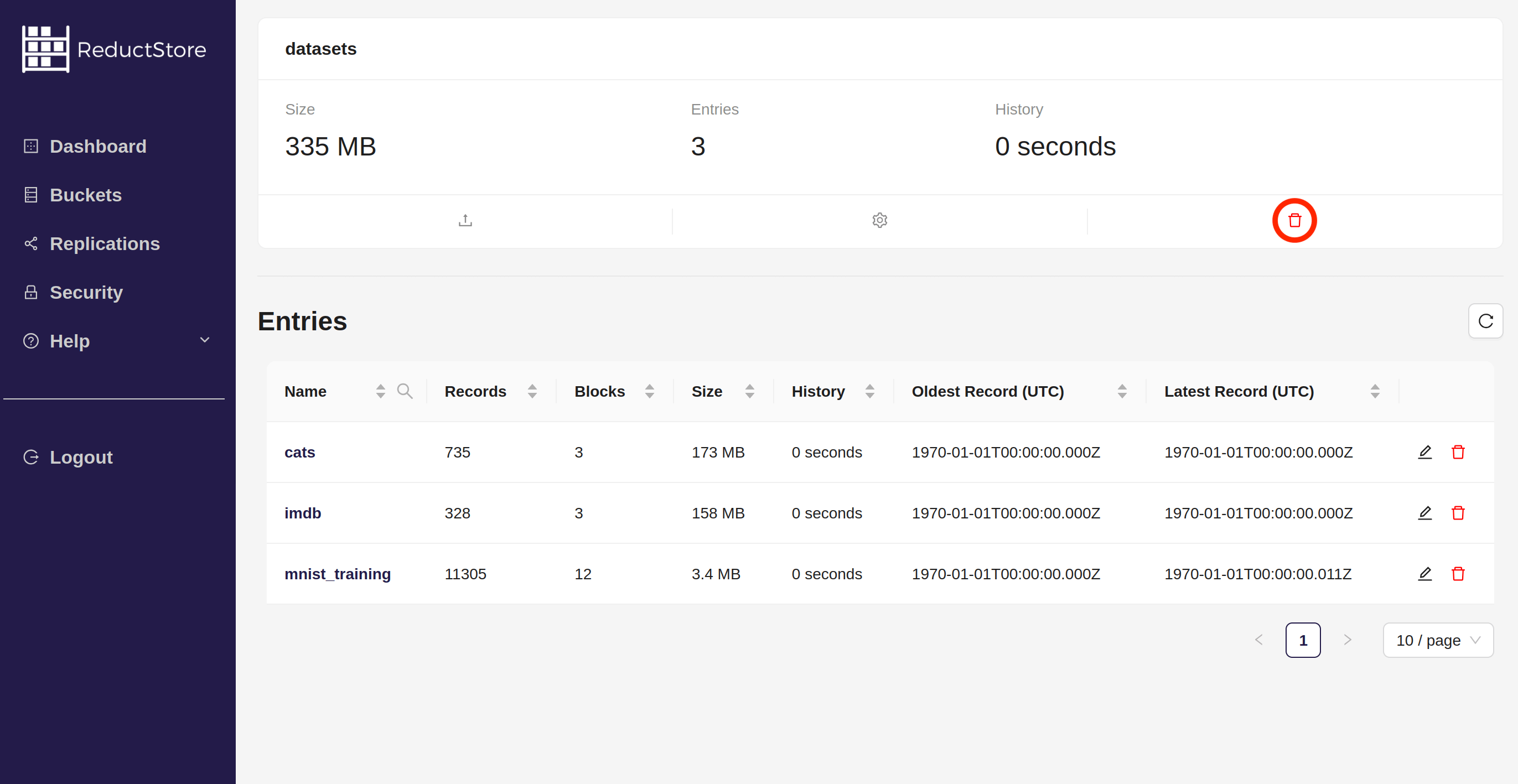This screenshot has width=1518, height=784.
Task: Delete the imdb entry with trash icon
Action: click(x=1458, y=513)
